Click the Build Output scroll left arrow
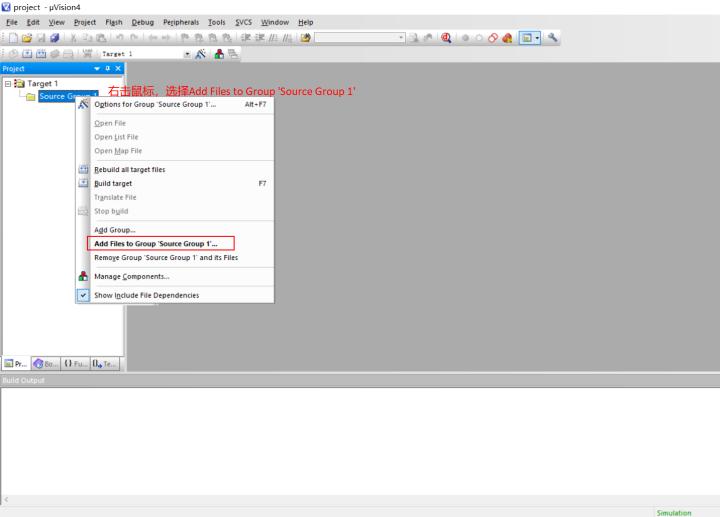 tap(6, 499)
